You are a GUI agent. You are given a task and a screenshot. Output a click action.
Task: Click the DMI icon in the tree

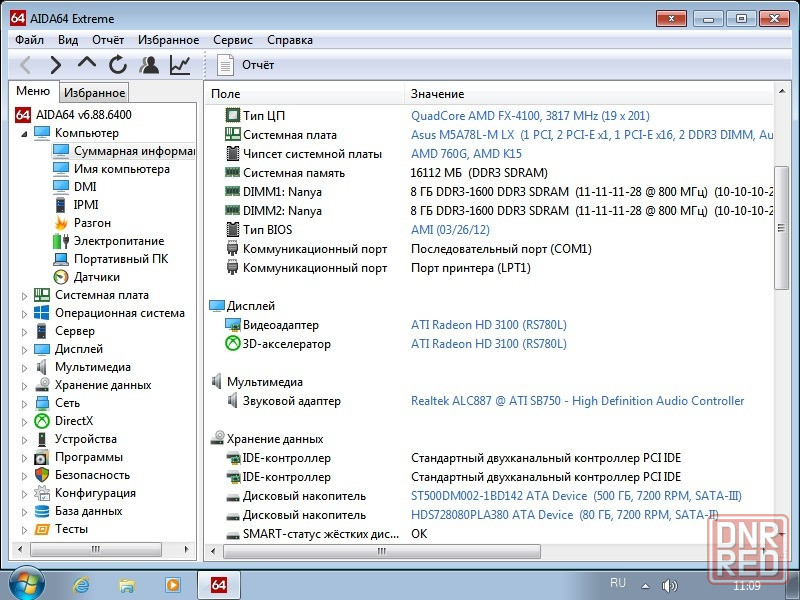(61, 187)
